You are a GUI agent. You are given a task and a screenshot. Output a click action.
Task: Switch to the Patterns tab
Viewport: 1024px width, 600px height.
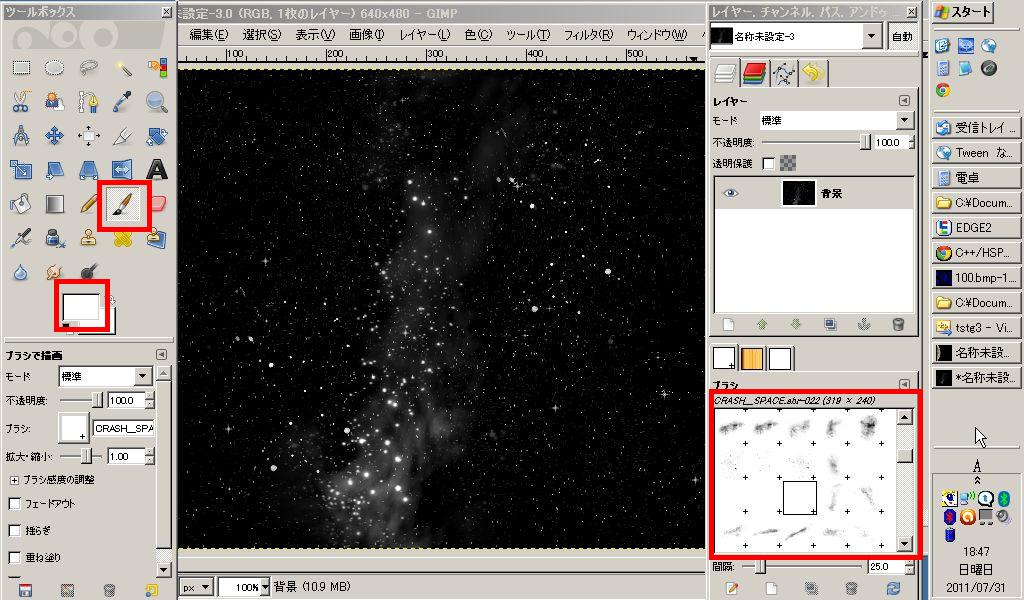pyautogui.click(x=752, y=358)
